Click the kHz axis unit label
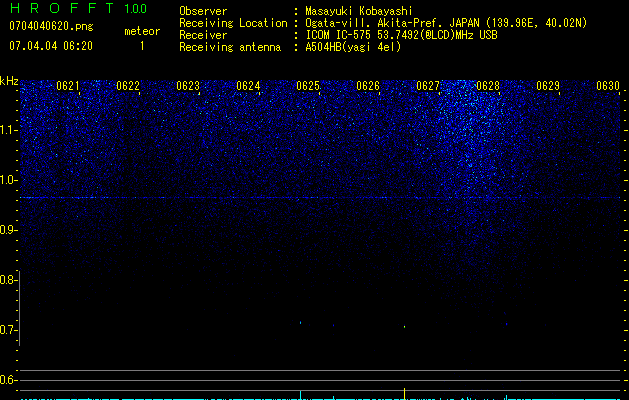Viewport: 629px width, 400px height. [x=9, y=81]
